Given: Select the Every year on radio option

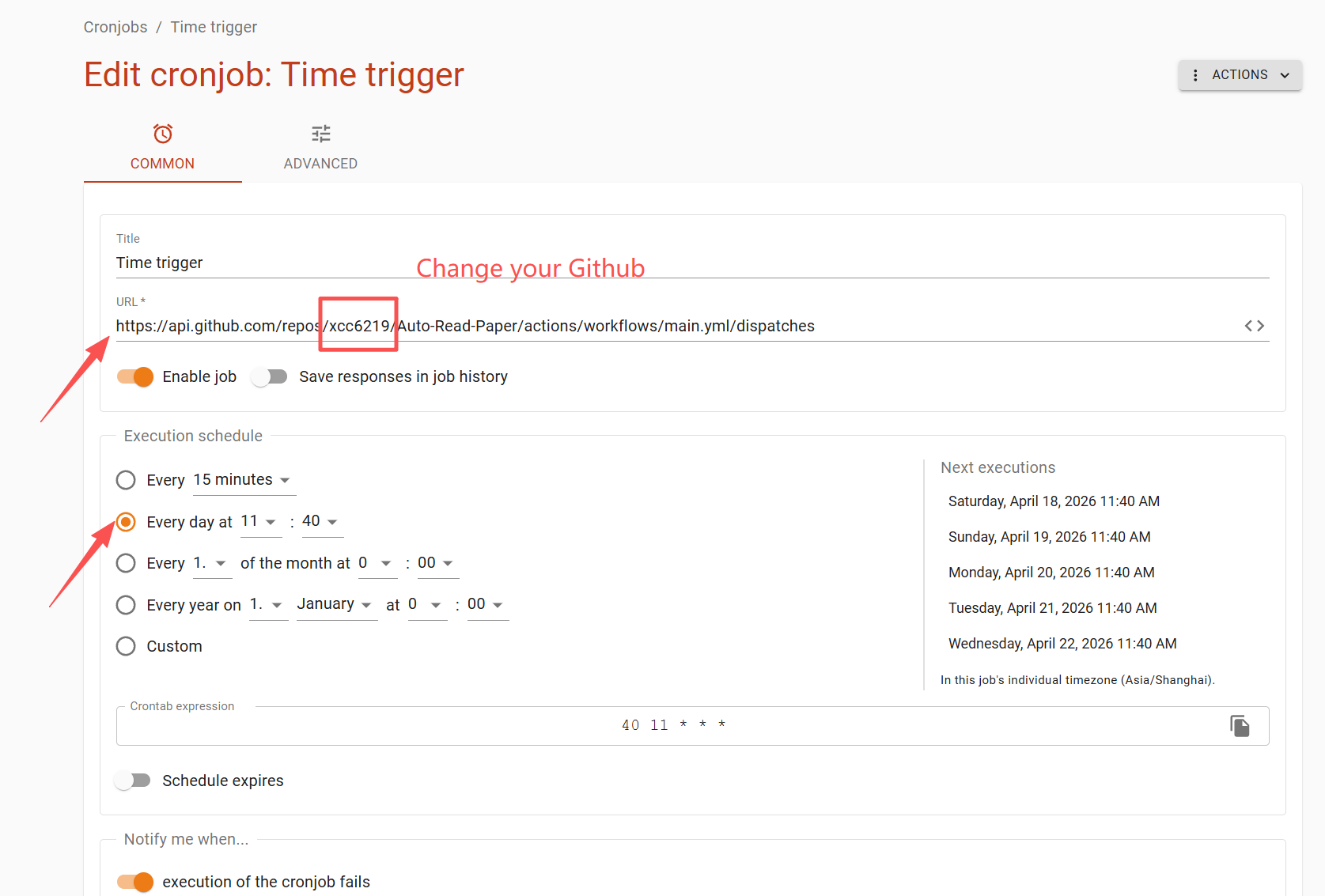Looking at the screenshot, I should (126, 605).
